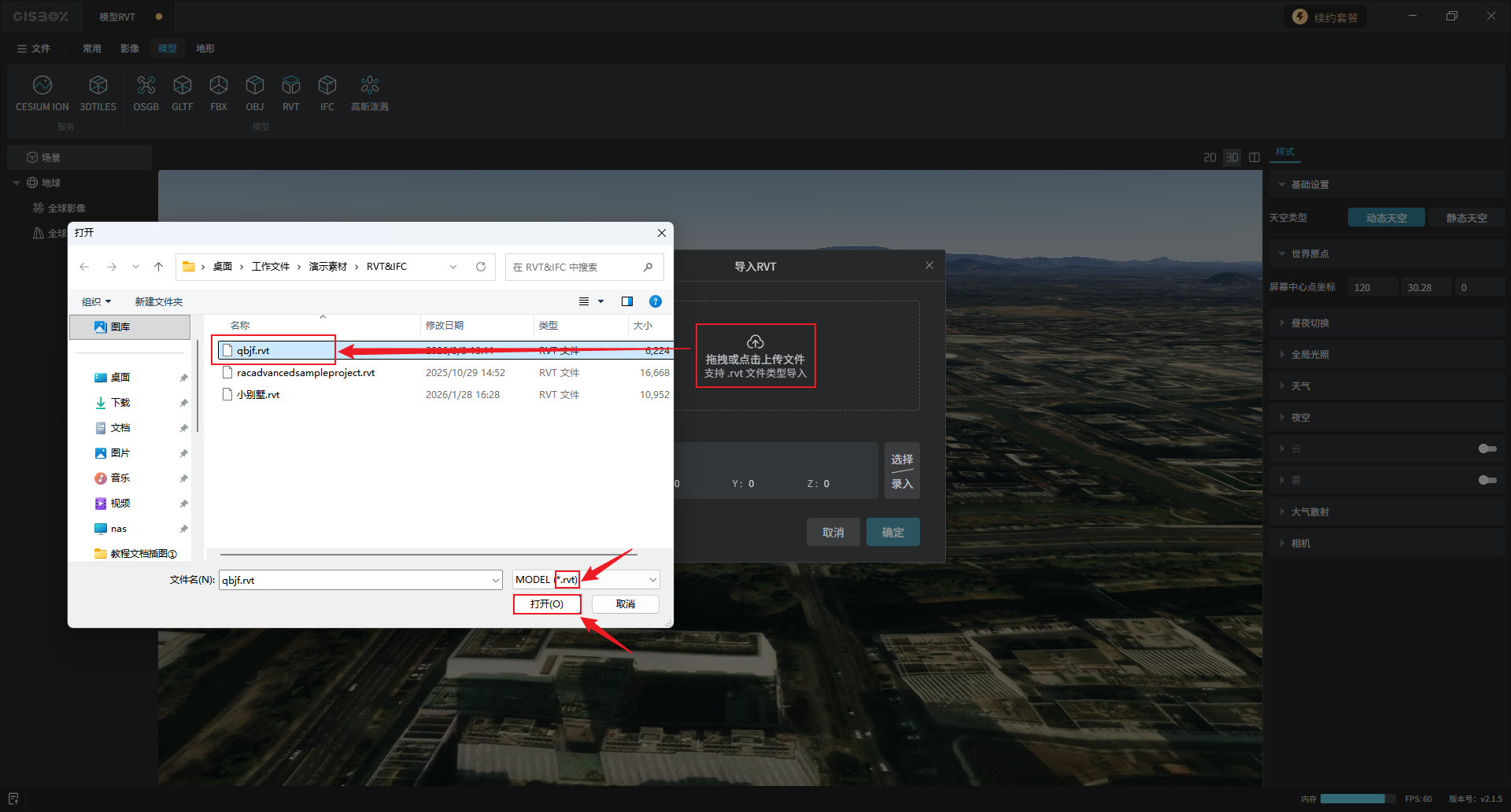The height and width of the screenshot is (812, 1511).
Task: Select the 3DTILES import icon
Action: [98, 85]
